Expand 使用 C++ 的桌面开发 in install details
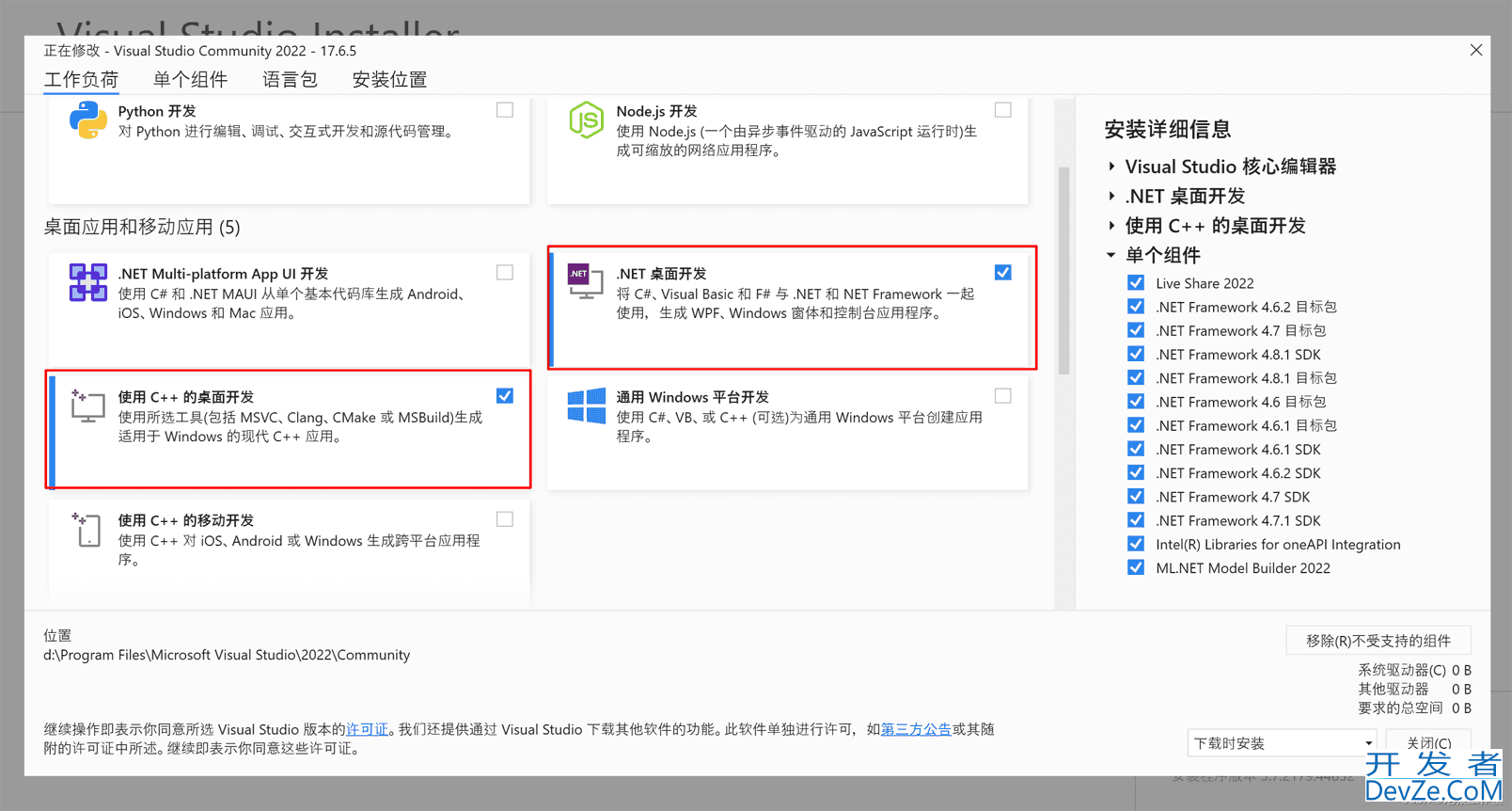This screenshot has width=1512, height=811. 1111,226
